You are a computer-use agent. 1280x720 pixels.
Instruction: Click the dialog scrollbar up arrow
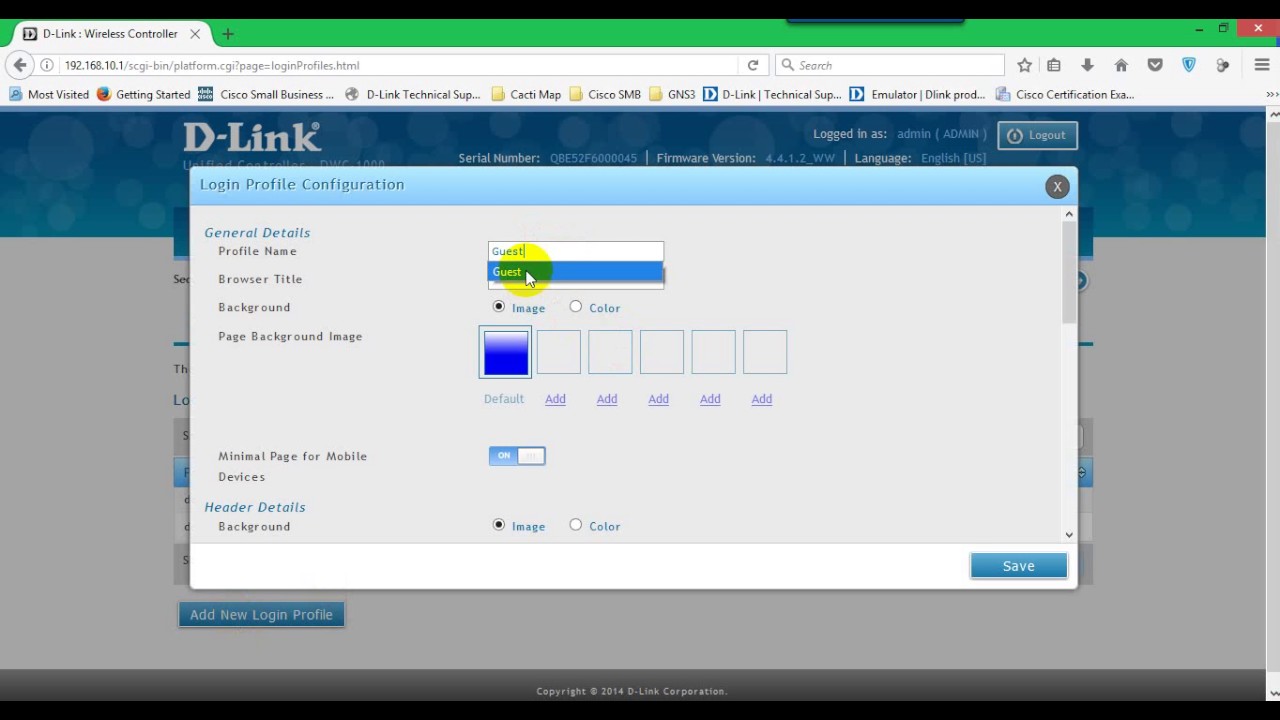point(1069,214)
